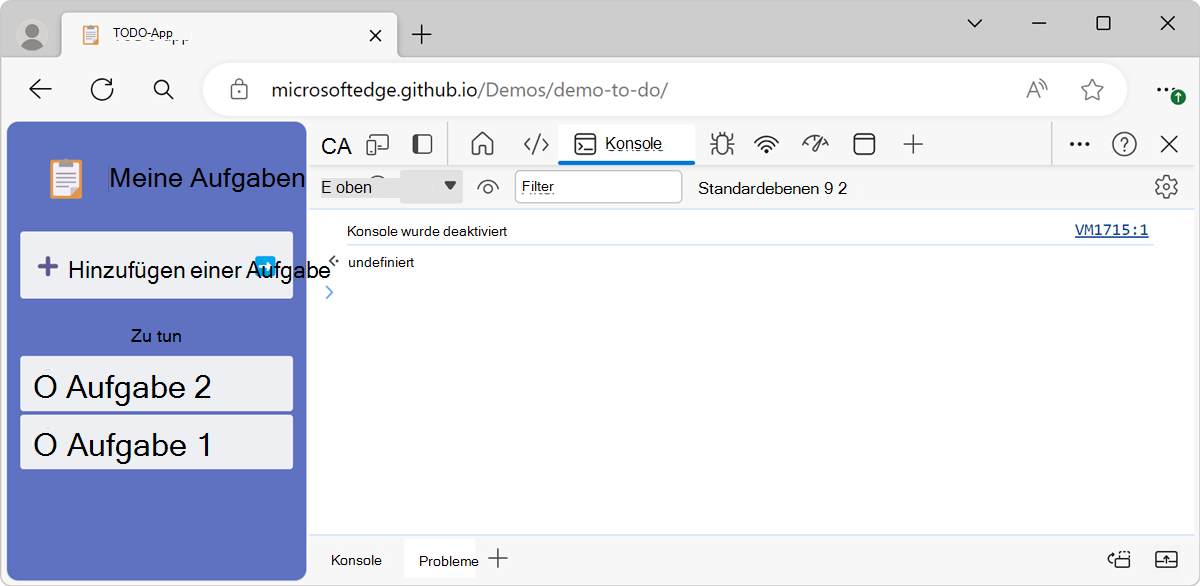The width and height of the screenshot is (1200, 586).
Task: Open the profile avatar
Action: pyautogui.click(x=33, y=35)
